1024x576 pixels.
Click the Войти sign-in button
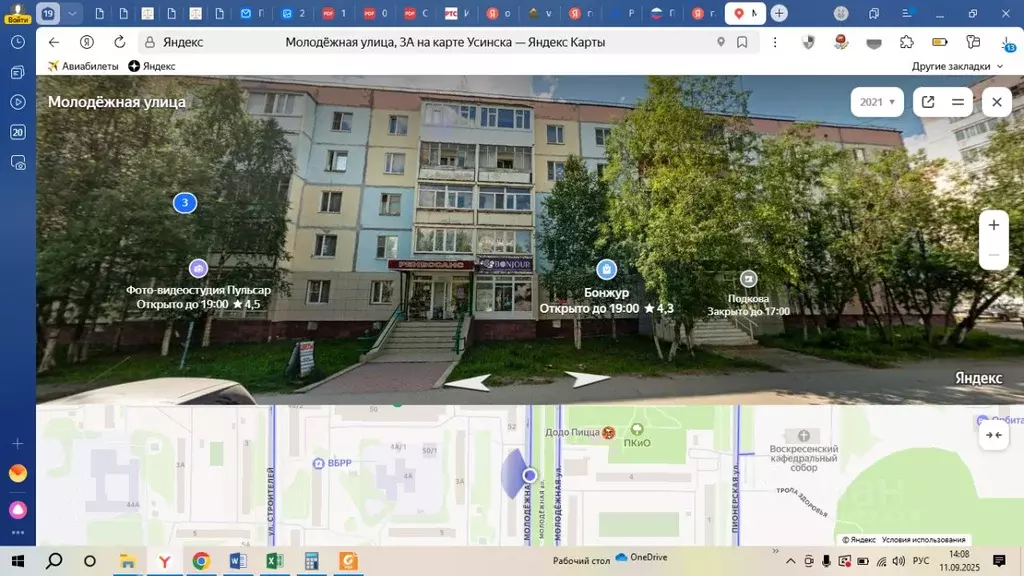click(17, 19)
